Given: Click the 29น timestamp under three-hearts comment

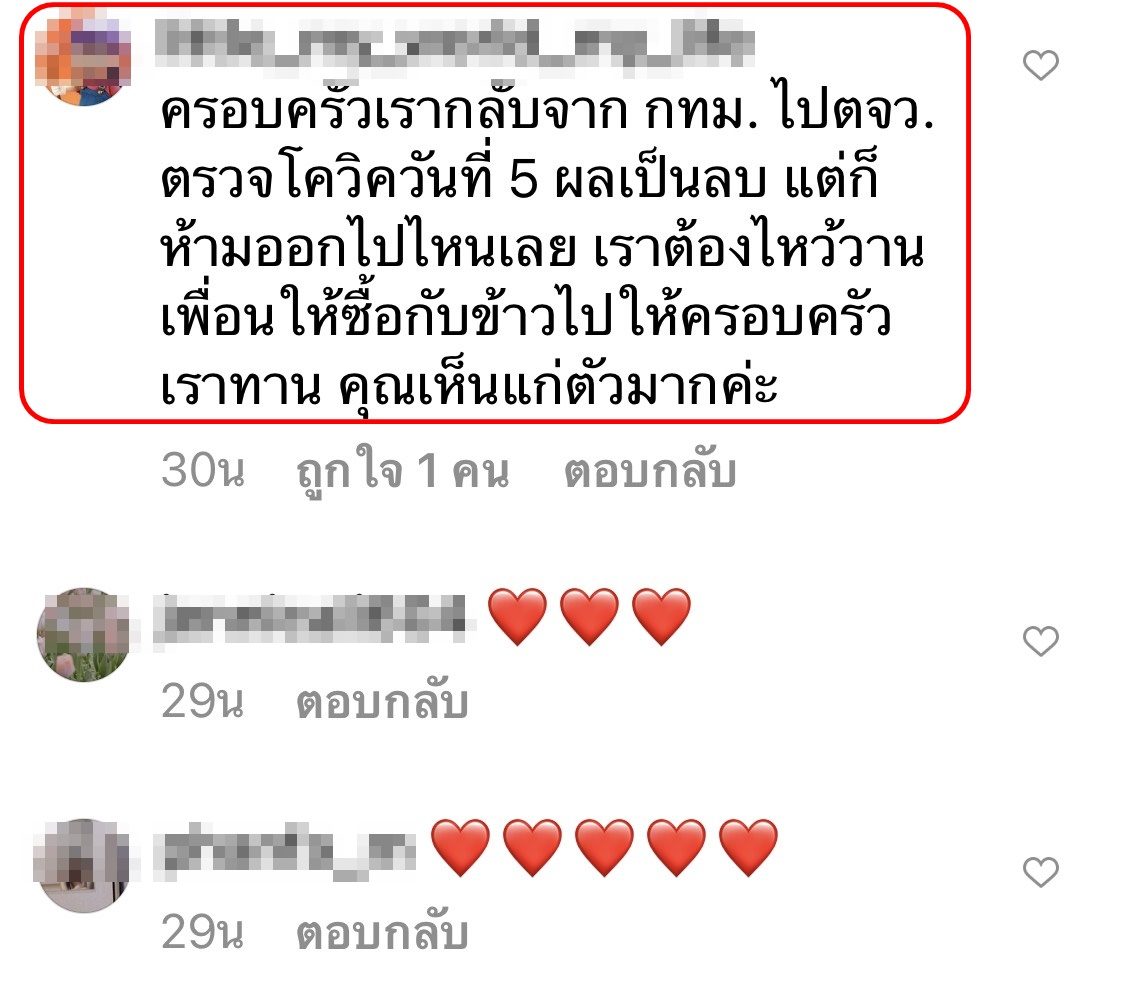Looking at the screenshot, I should point(203,700).
